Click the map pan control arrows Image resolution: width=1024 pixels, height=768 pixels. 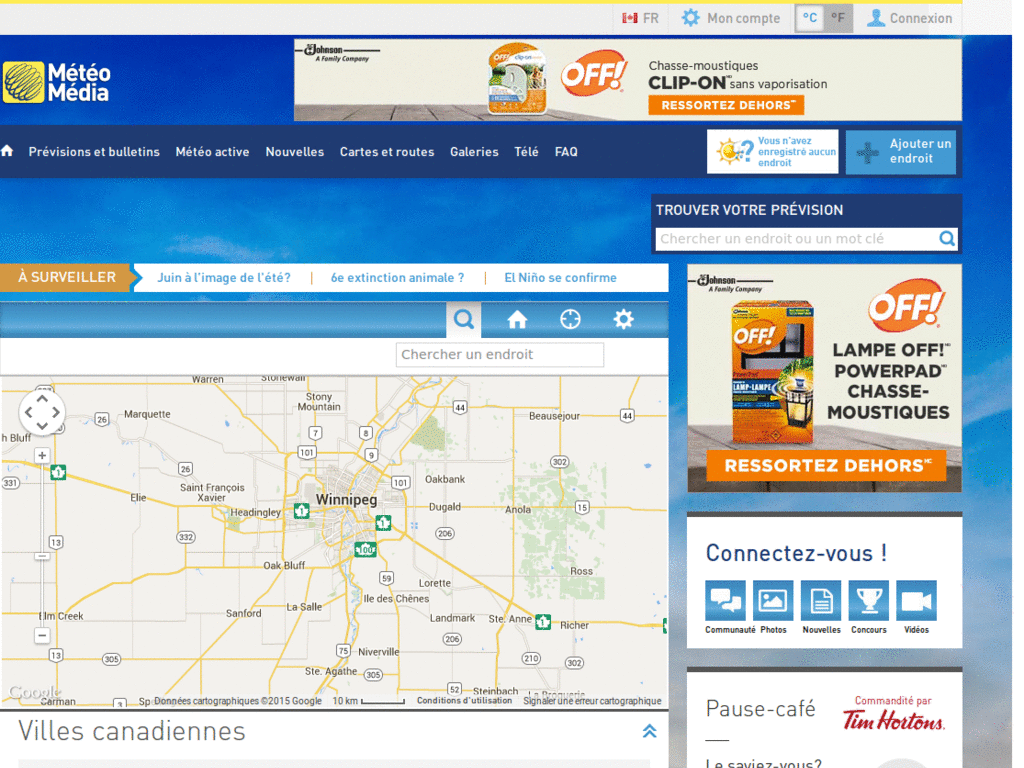pyautogui.click(x=42, y=412)
